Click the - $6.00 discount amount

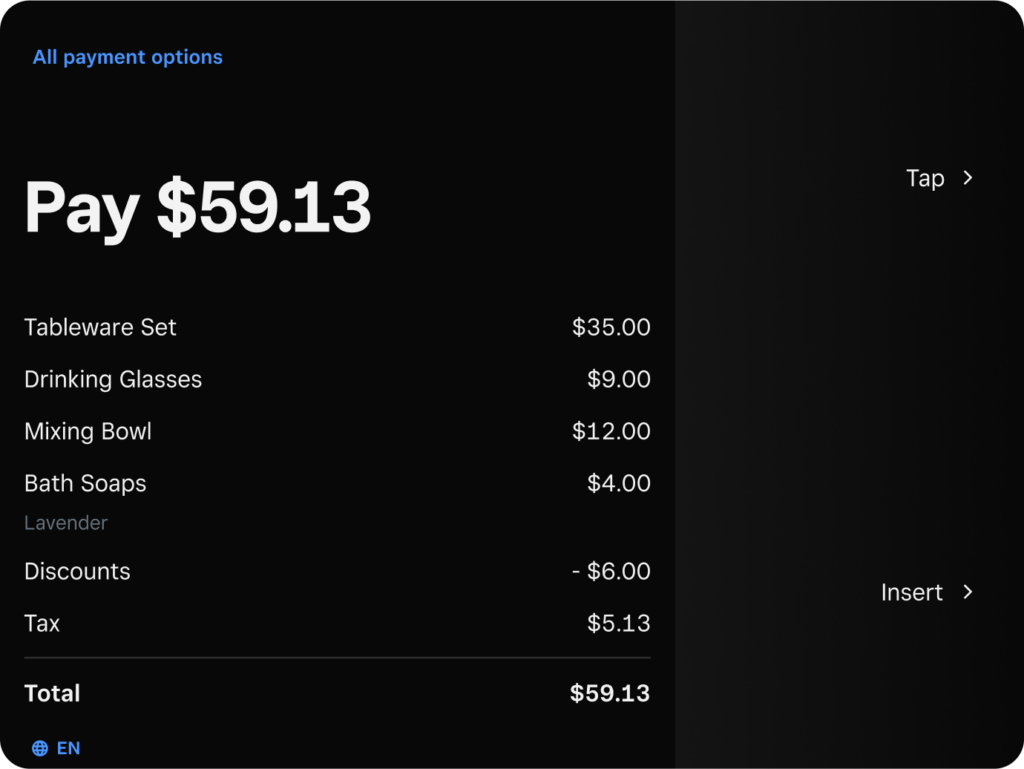(611, 571)
